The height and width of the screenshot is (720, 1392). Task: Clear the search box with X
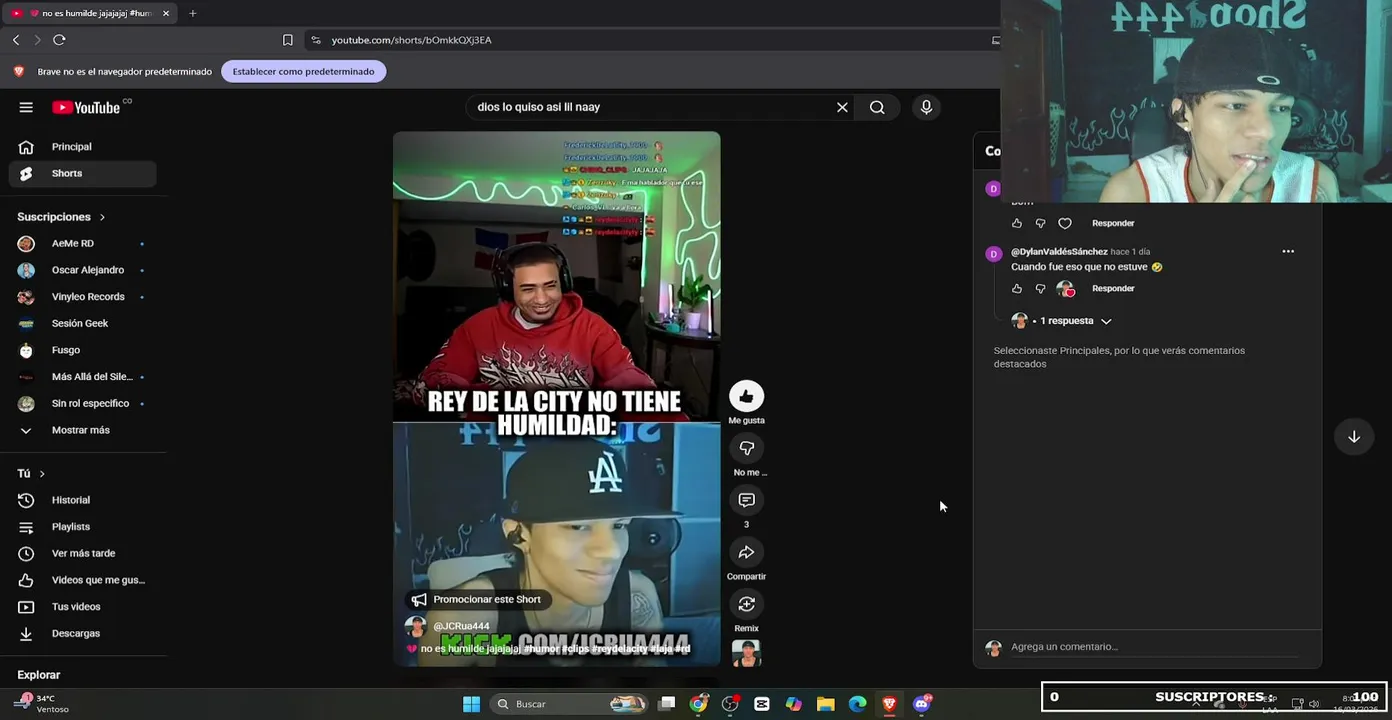[842, 107]
